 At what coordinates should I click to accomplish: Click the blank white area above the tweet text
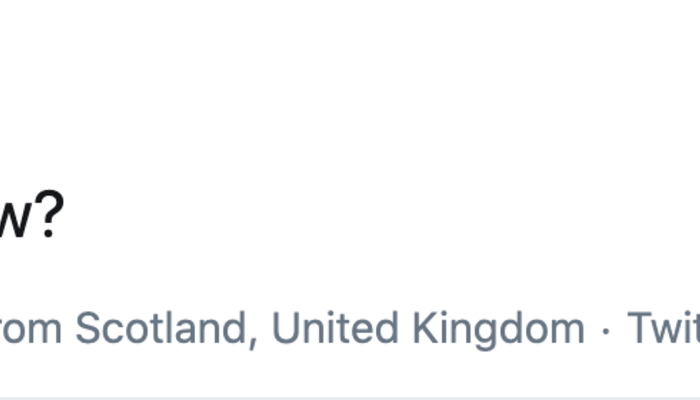pos(350,80)
